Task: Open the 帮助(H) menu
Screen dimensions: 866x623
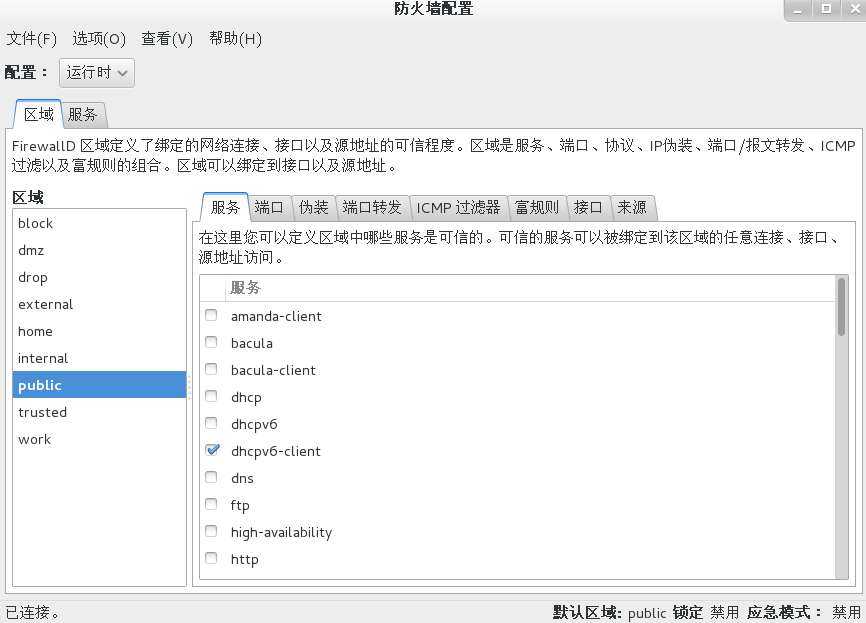Action: 235,39
